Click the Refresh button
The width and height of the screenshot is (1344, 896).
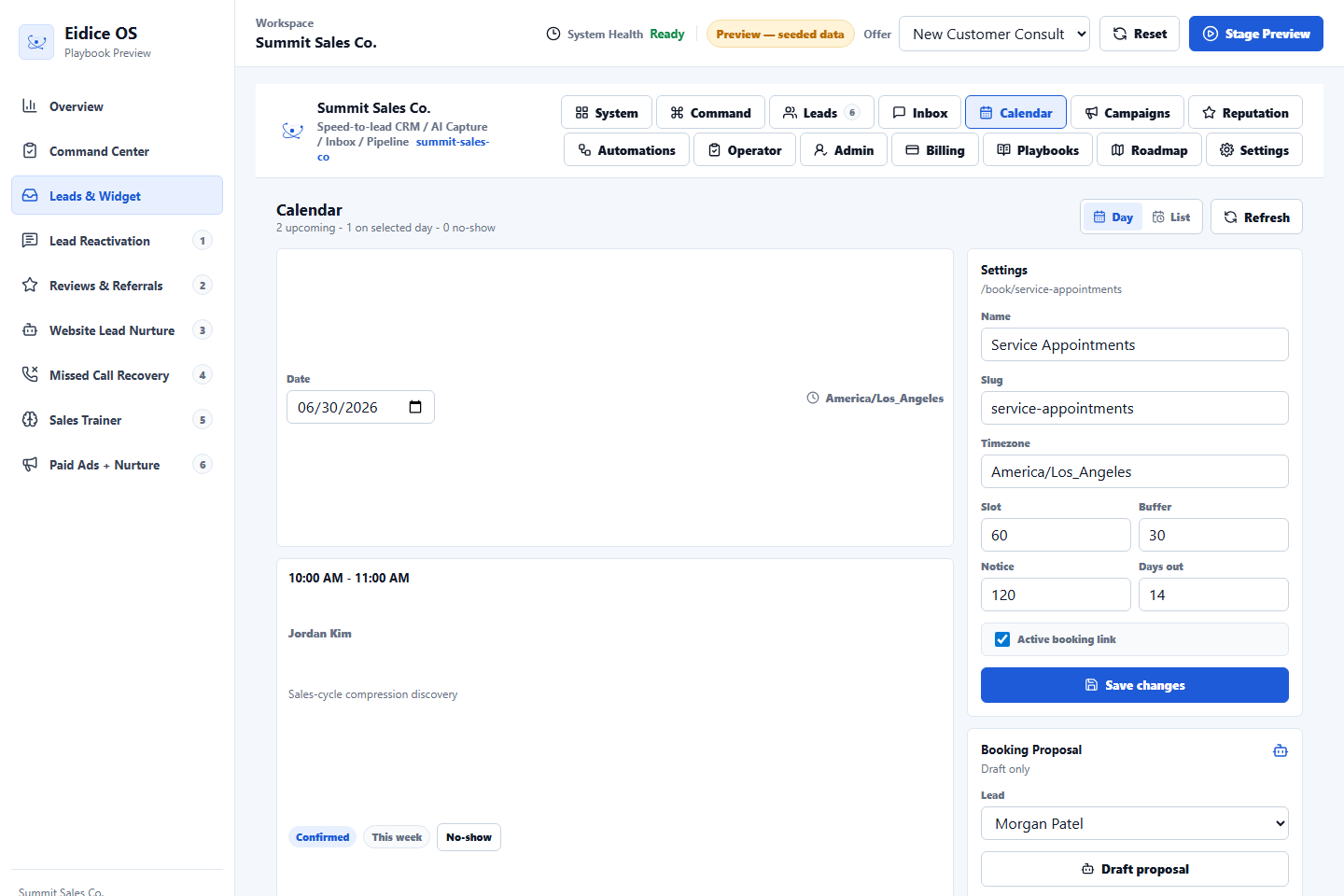[x=1256, y=217]
